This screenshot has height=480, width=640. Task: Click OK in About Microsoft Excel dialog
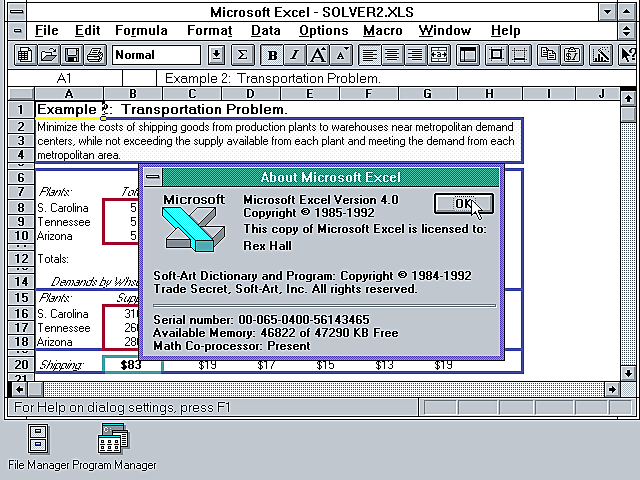click(x=464, y=203)
